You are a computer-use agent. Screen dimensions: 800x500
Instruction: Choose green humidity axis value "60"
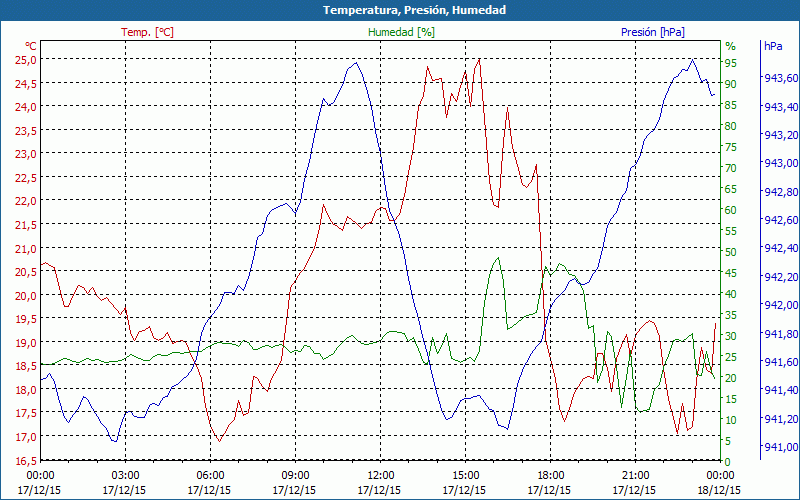coord(731,210)
